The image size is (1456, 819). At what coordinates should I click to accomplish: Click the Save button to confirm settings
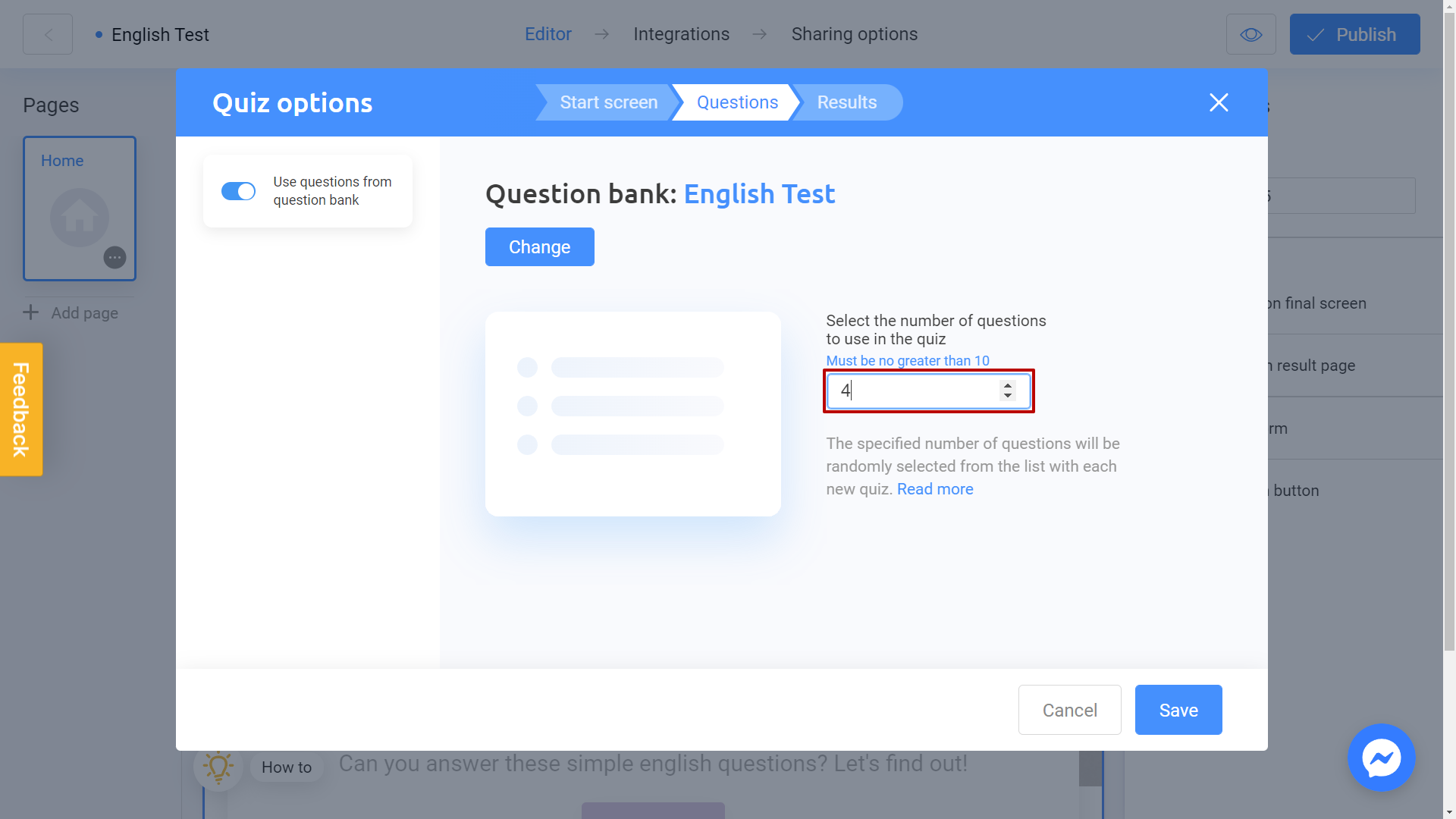1178,710
